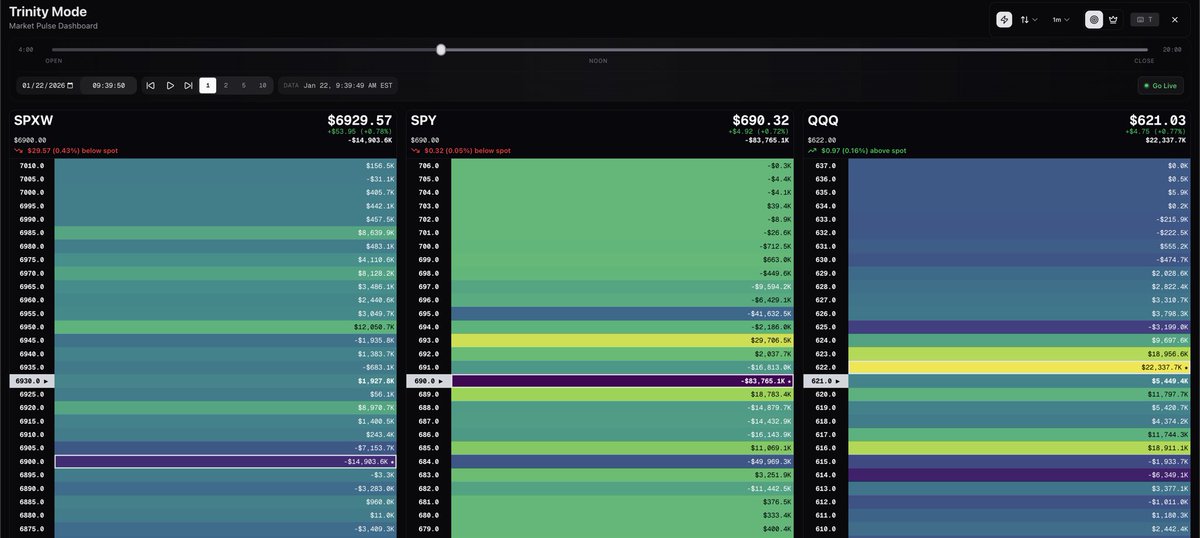Select QQQ strike row 616.0
The width and height of the screenshot is (1200, 538).
click(x=997, y=448)
